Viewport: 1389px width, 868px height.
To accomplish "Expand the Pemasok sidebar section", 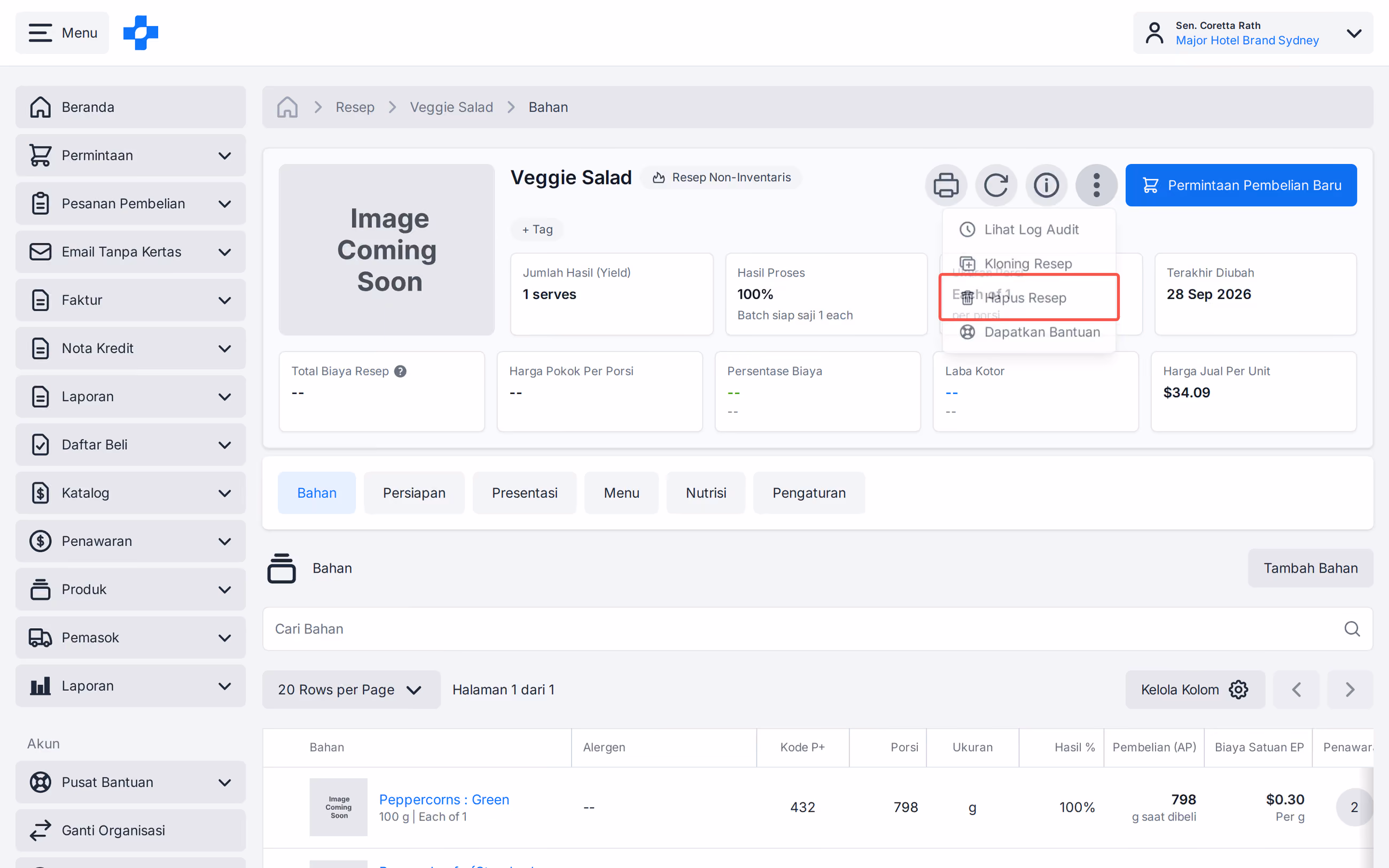I will (131, 637).
